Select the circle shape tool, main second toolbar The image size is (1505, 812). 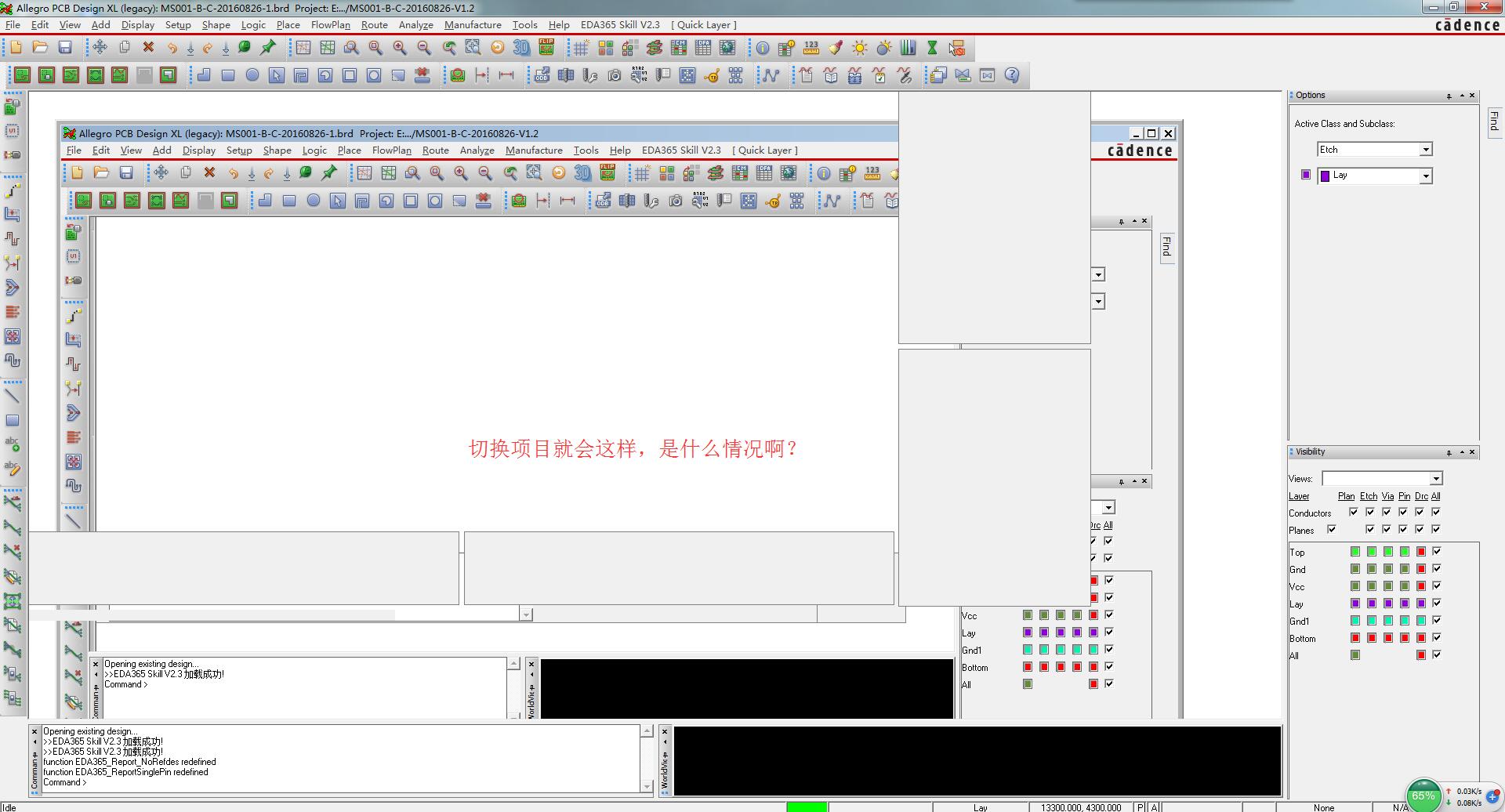252,75
